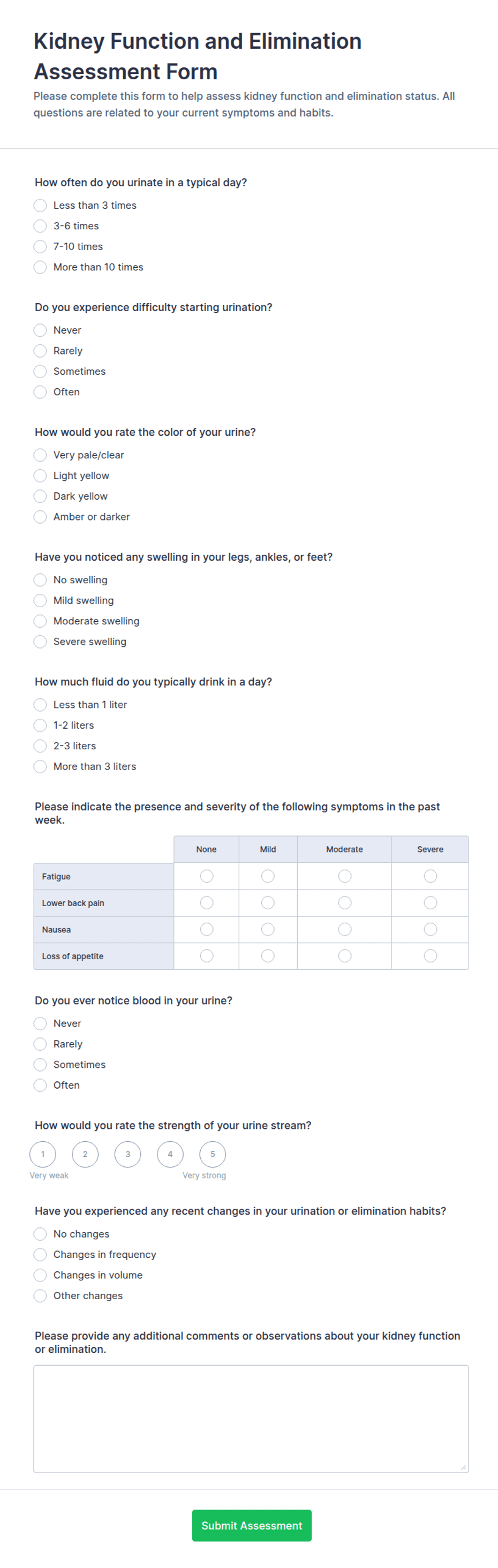Select "Changes in frequency" option
Viewport: 498px width, 1568px height.
40,1255
